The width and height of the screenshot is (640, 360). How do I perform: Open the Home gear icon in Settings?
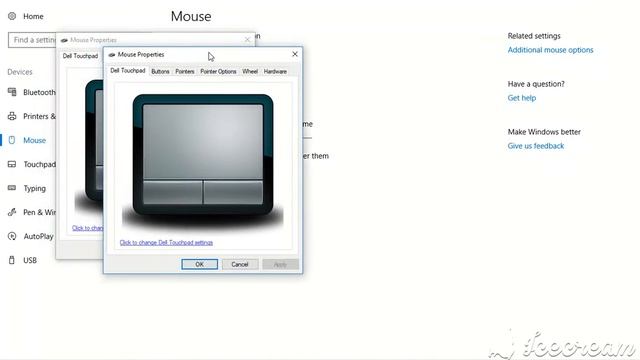click(12, 16)
